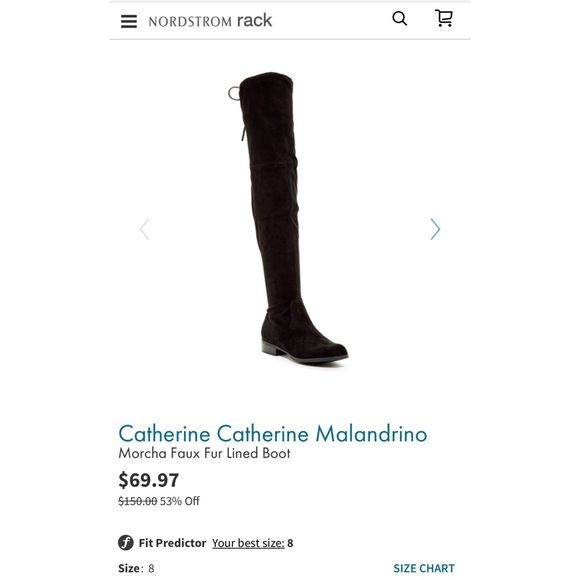Click the recommended size number 8
Image resolution: width=580 pixels, height=580 pixels.
click(x=290, y=543)
